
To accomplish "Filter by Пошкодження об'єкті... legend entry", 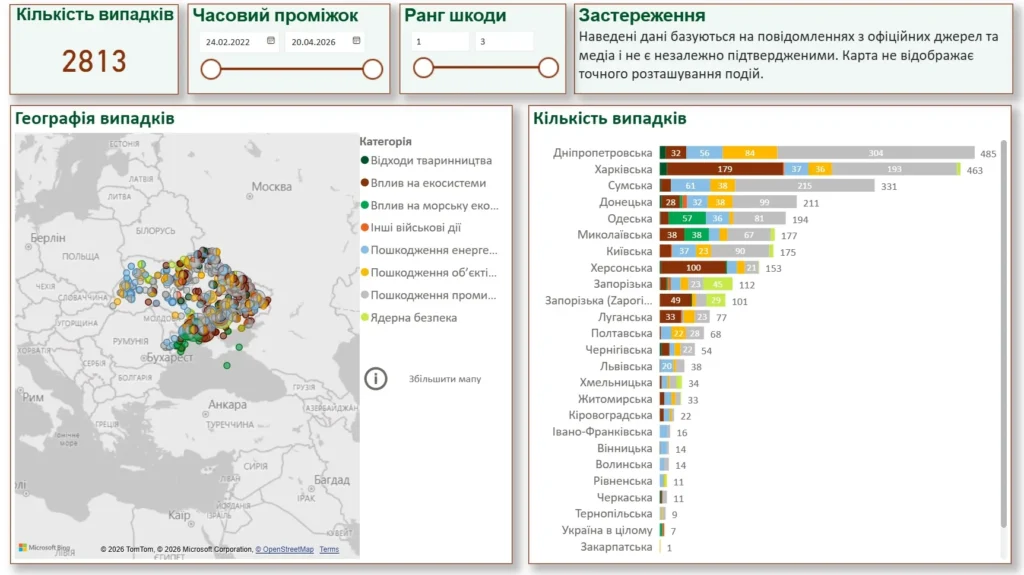I will (433, 273).
